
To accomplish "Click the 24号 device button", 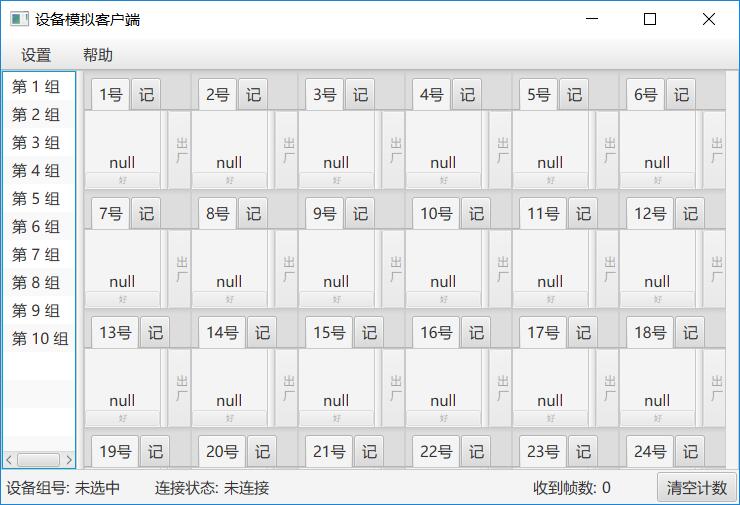I will click(x=650, y=451).
